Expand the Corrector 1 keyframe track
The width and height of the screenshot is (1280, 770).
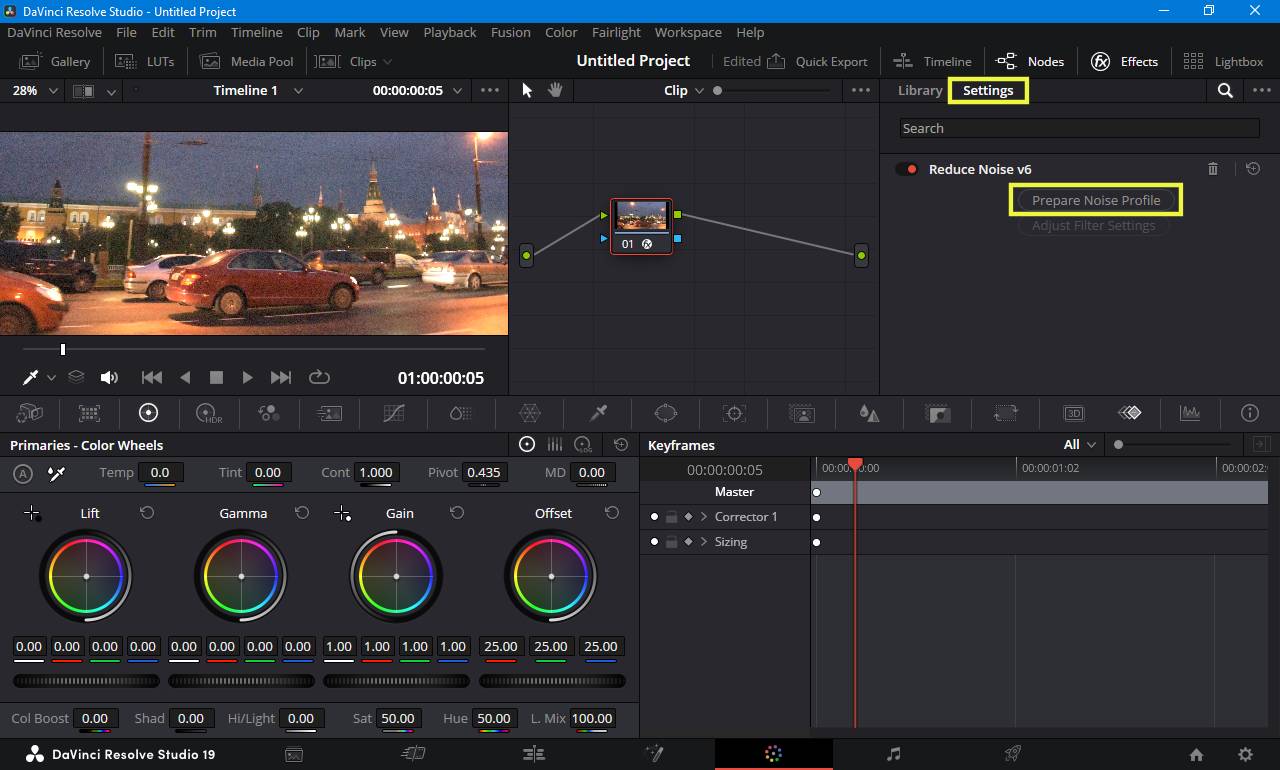click(x=704, y=517)
